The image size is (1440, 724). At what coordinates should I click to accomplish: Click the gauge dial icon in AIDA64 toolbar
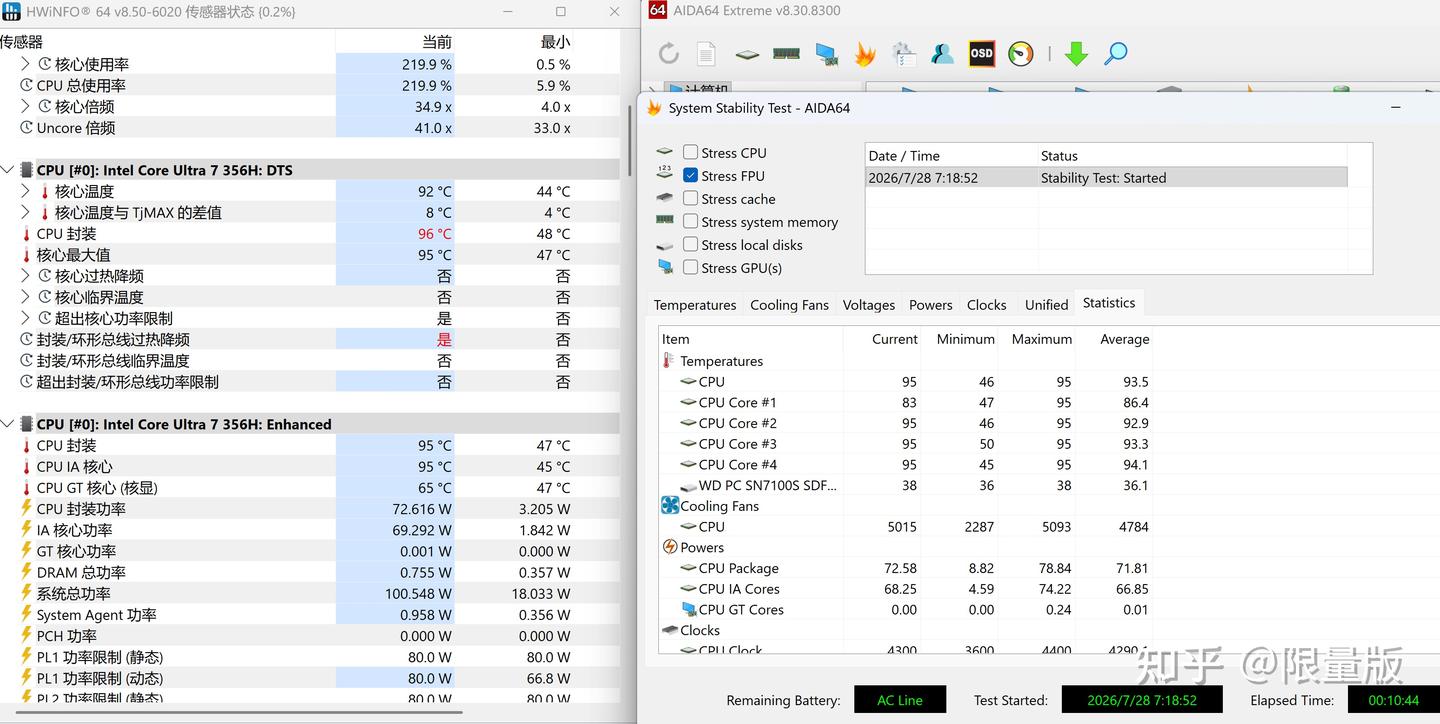pyautogui.click(x=1021, y=54)
